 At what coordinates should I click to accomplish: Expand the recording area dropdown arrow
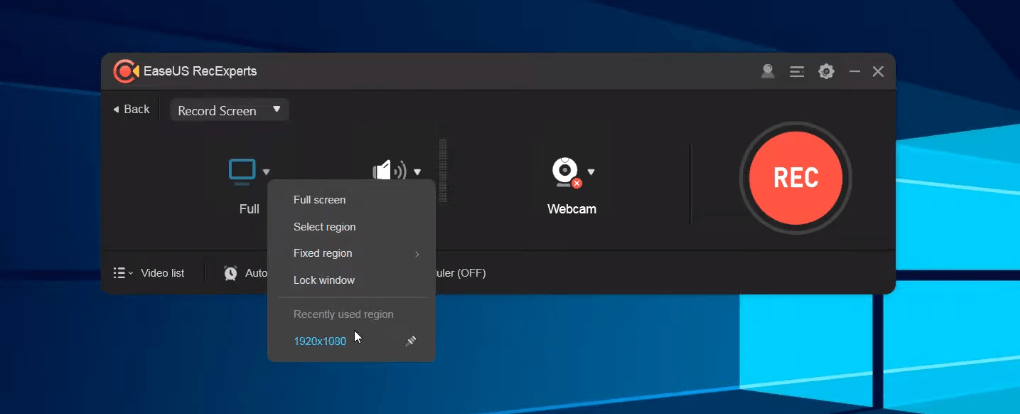(x=266, y=172)
